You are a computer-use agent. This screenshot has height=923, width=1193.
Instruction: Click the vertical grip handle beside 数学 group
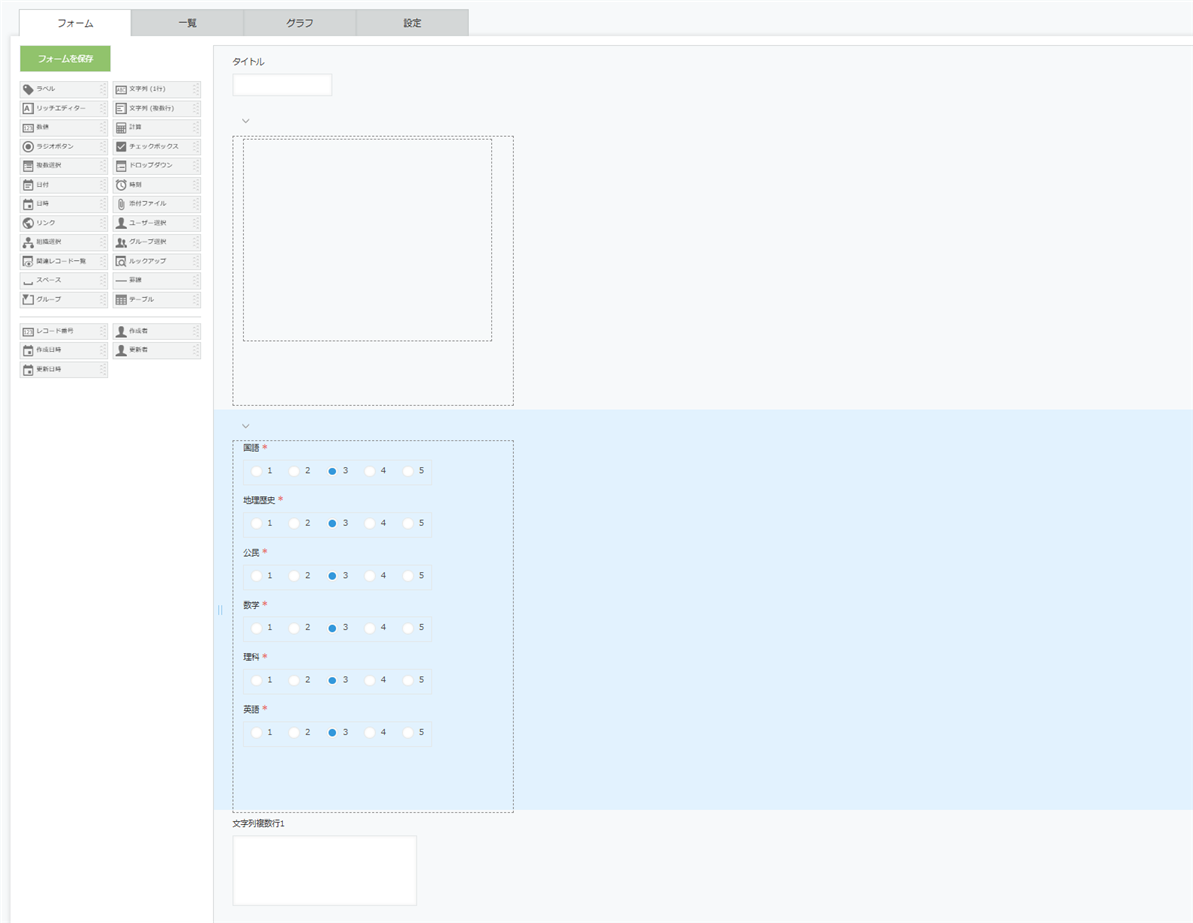tap(220, 610)
